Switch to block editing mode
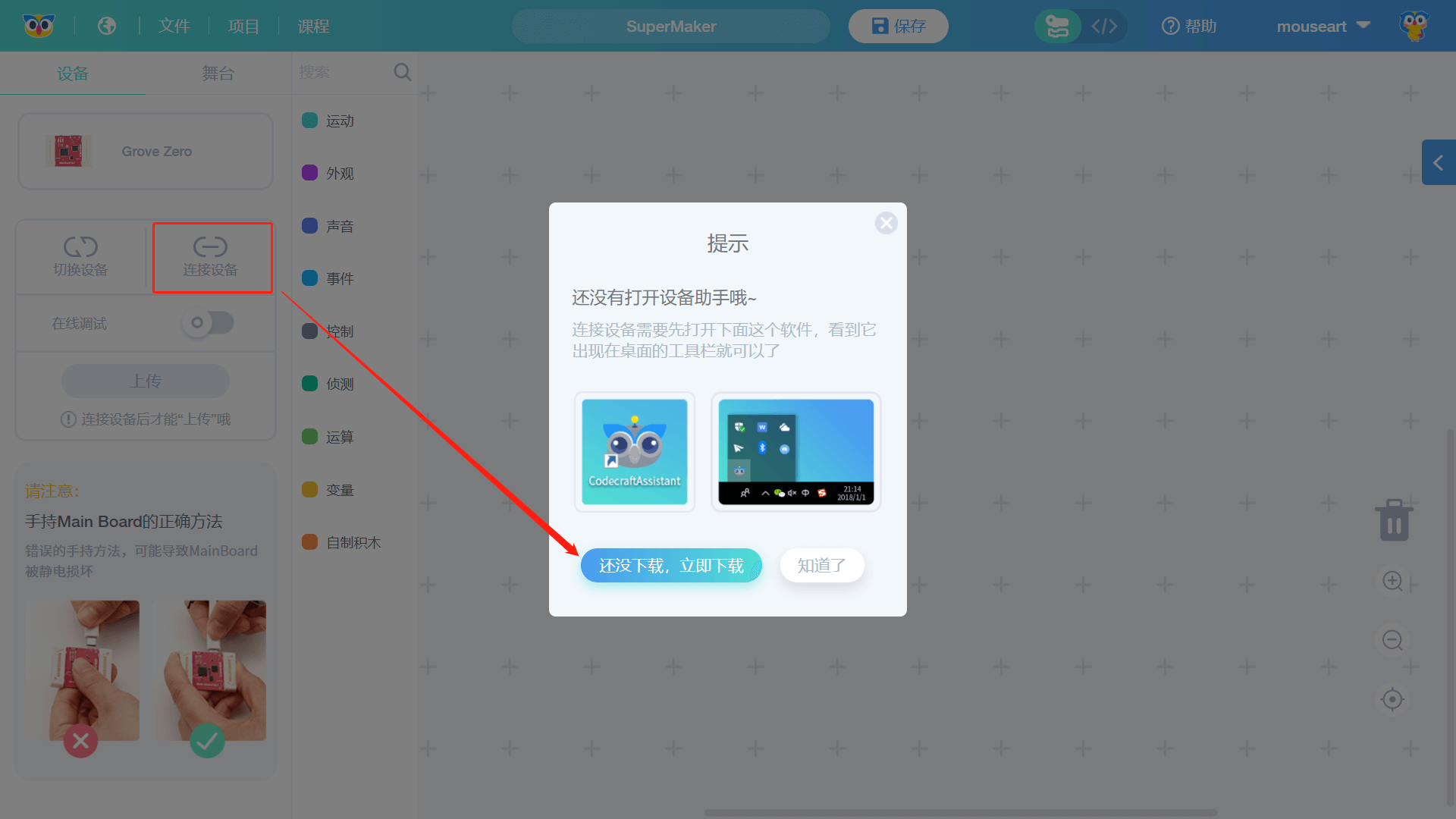 coord(1058,27)
